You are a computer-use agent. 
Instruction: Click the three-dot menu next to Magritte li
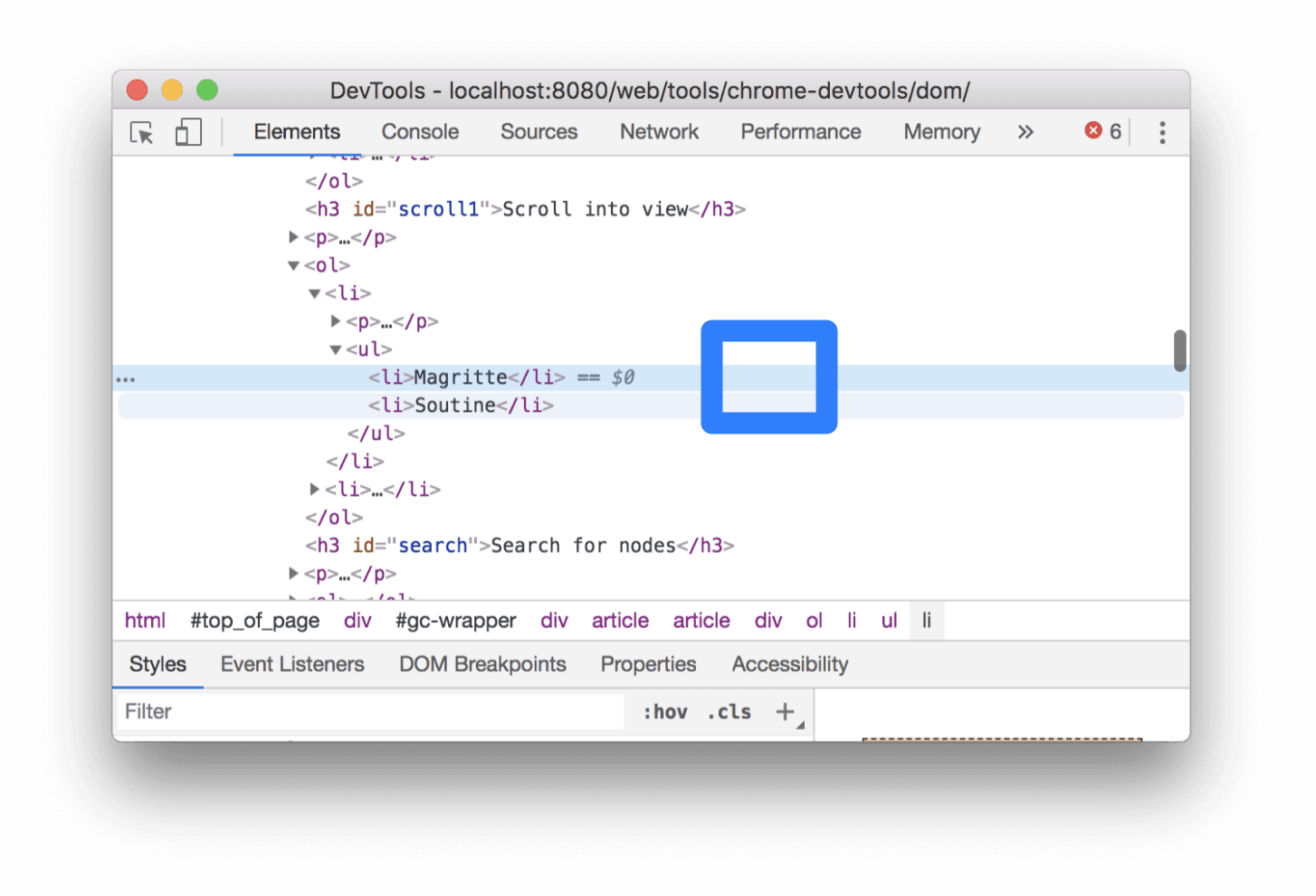click(x=126, y=377)
